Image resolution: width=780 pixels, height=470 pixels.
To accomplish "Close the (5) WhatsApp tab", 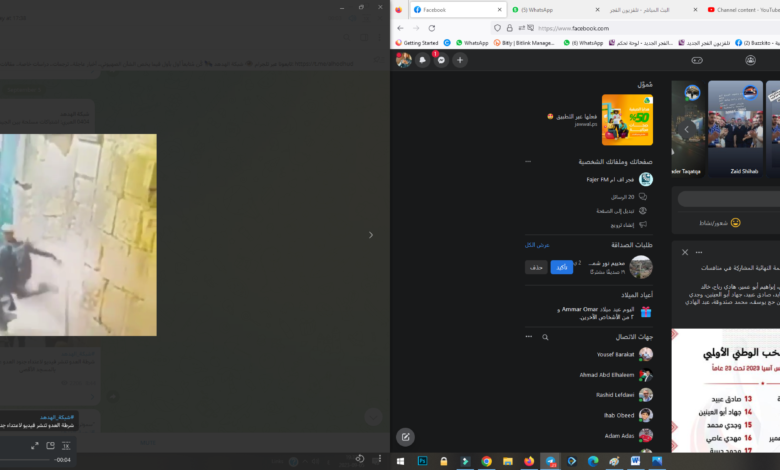I will 597,10.
